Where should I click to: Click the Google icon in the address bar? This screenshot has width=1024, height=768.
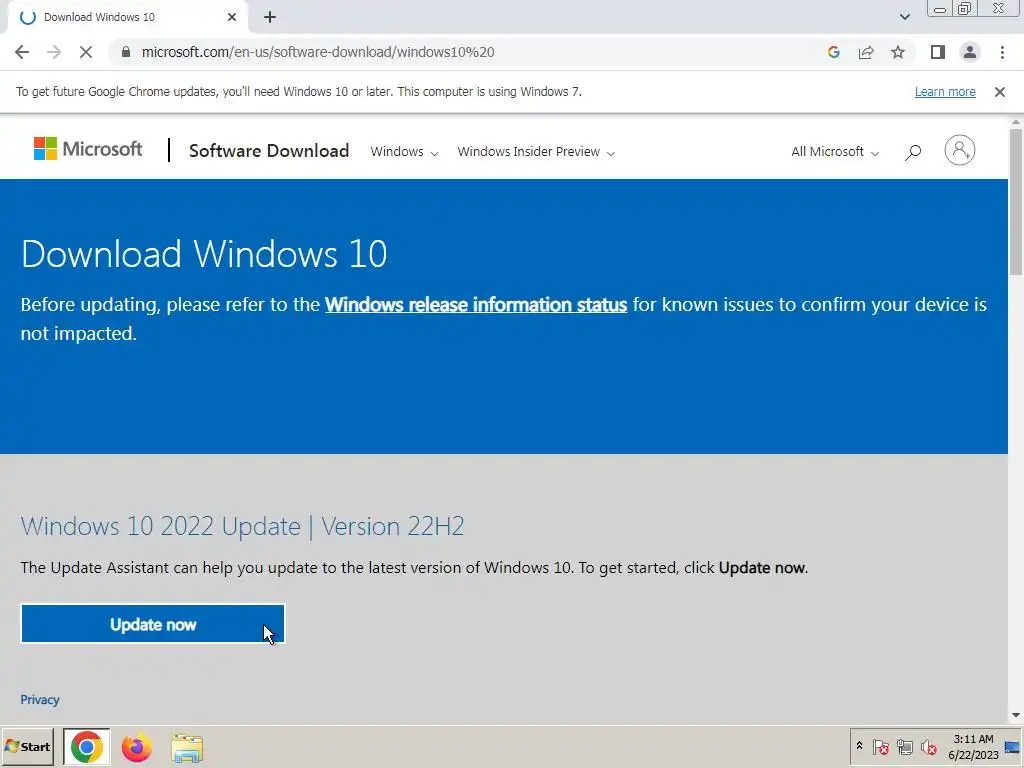click(x=833, y=52)
